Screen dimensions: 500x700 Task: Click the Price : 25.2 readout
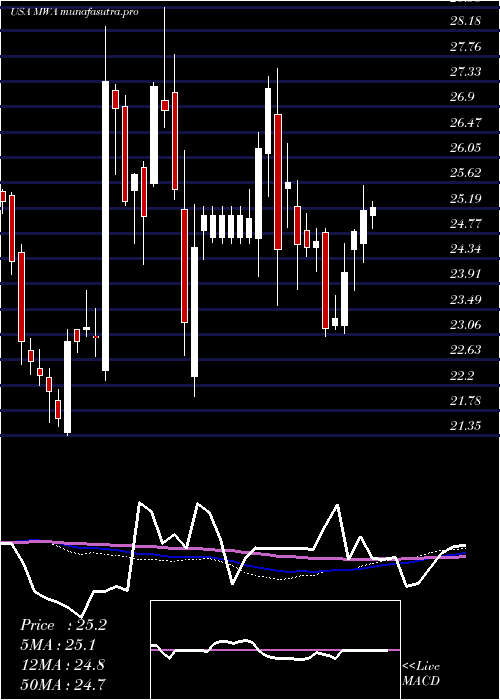click(x=63, y=625)
